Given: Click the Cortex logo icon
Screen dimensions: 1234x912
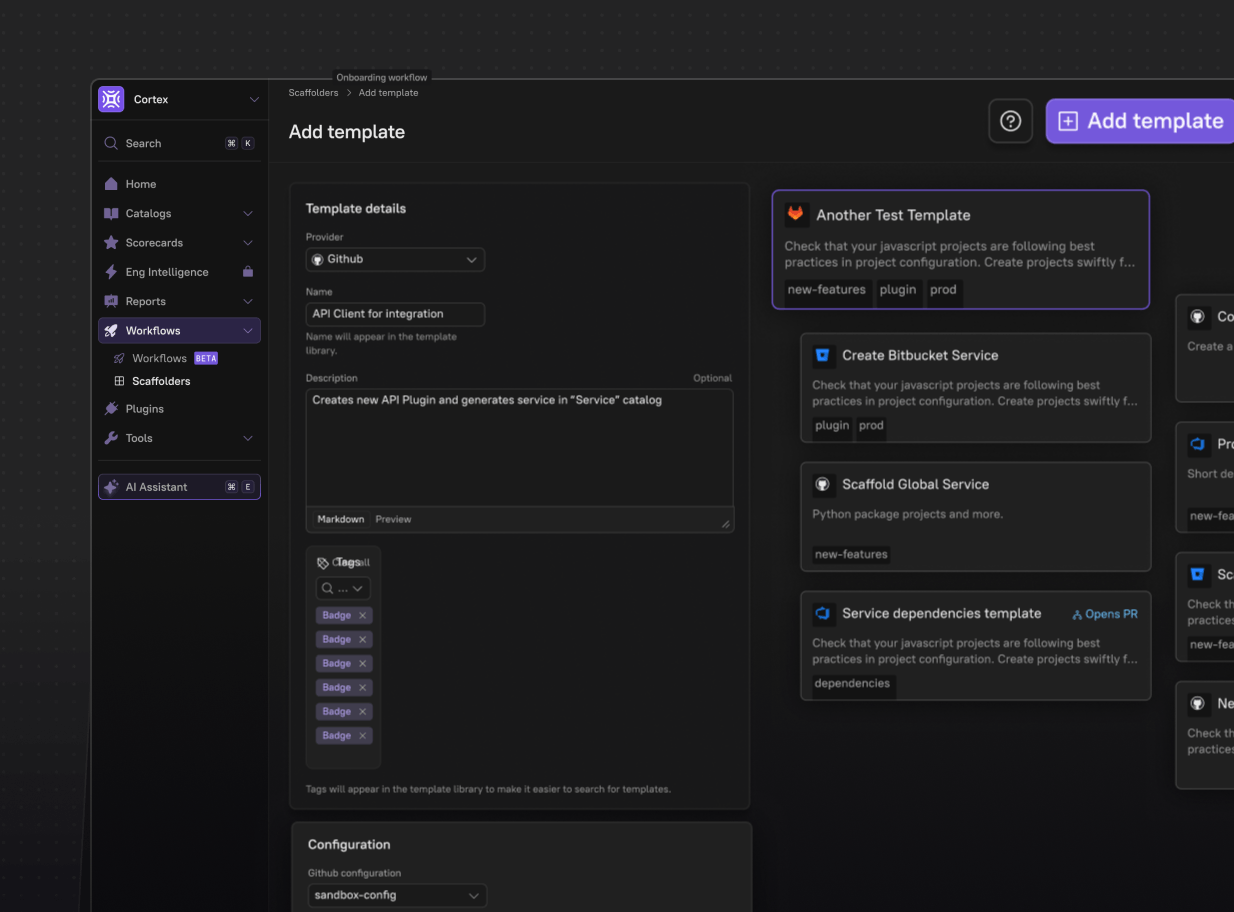Looking at the screenshot, I should pos(111,99).
